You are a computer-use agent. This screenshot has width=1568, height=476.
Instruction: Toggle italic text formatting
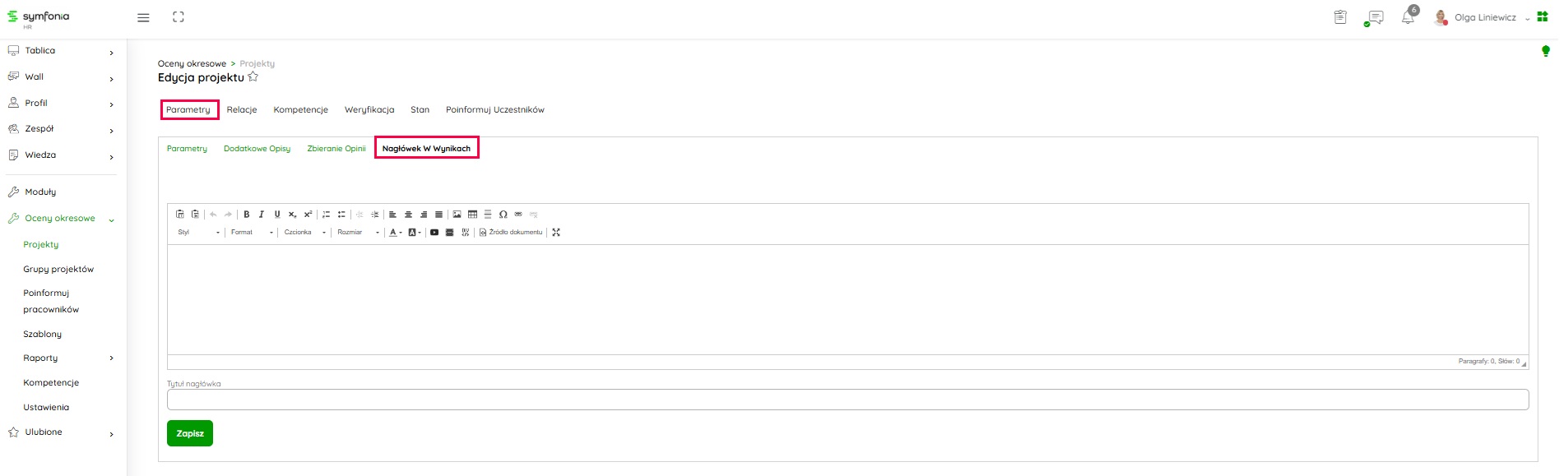coord(262,215)
